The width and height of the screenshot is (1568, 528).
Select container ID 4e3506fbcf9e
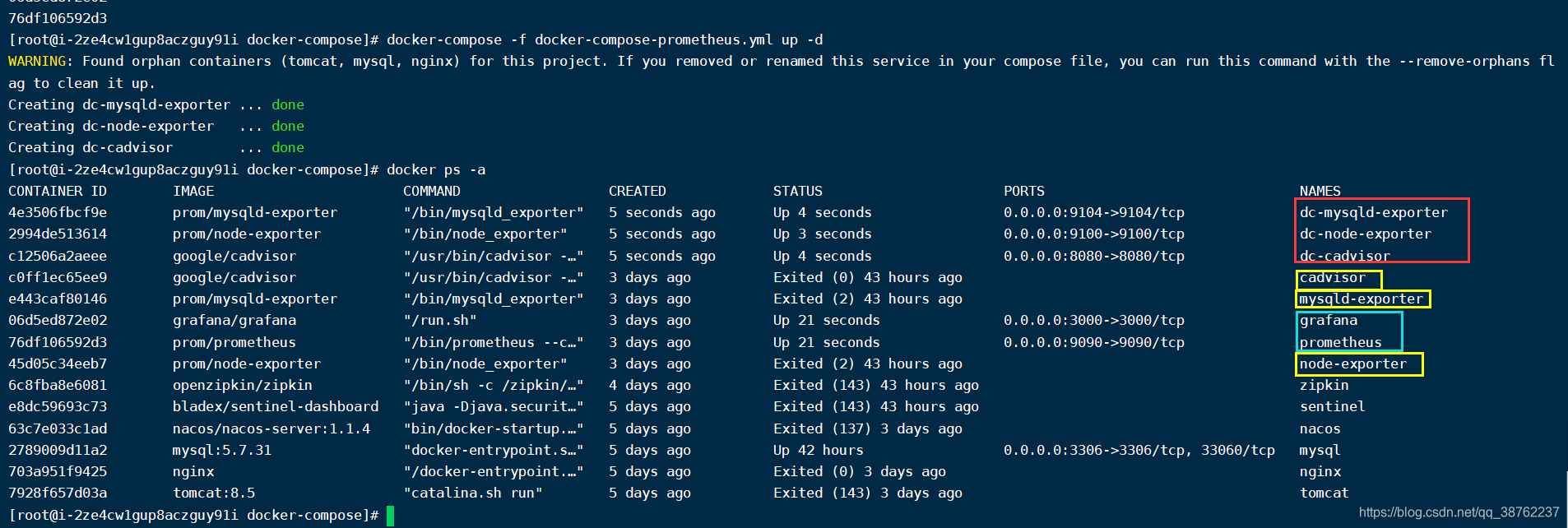[58, 212]
